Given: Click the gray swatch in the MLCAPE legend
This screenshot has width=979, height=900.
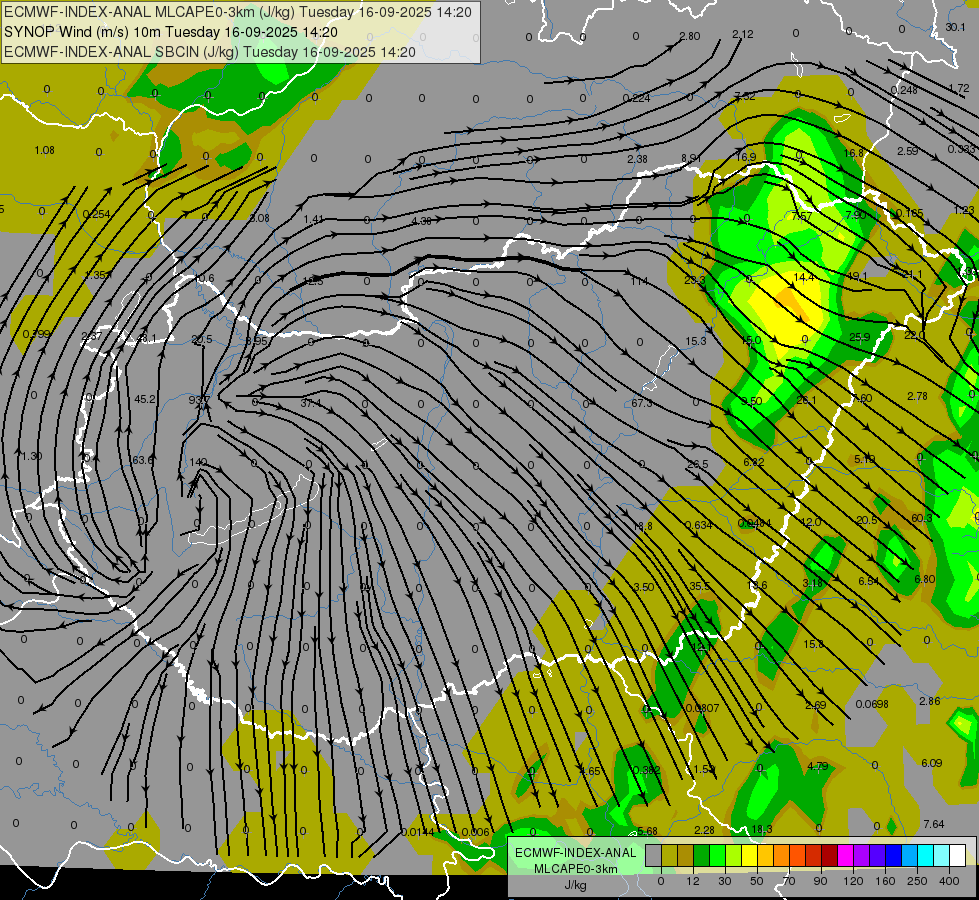Looking at the screenshot, I should (x=653, y=855).
